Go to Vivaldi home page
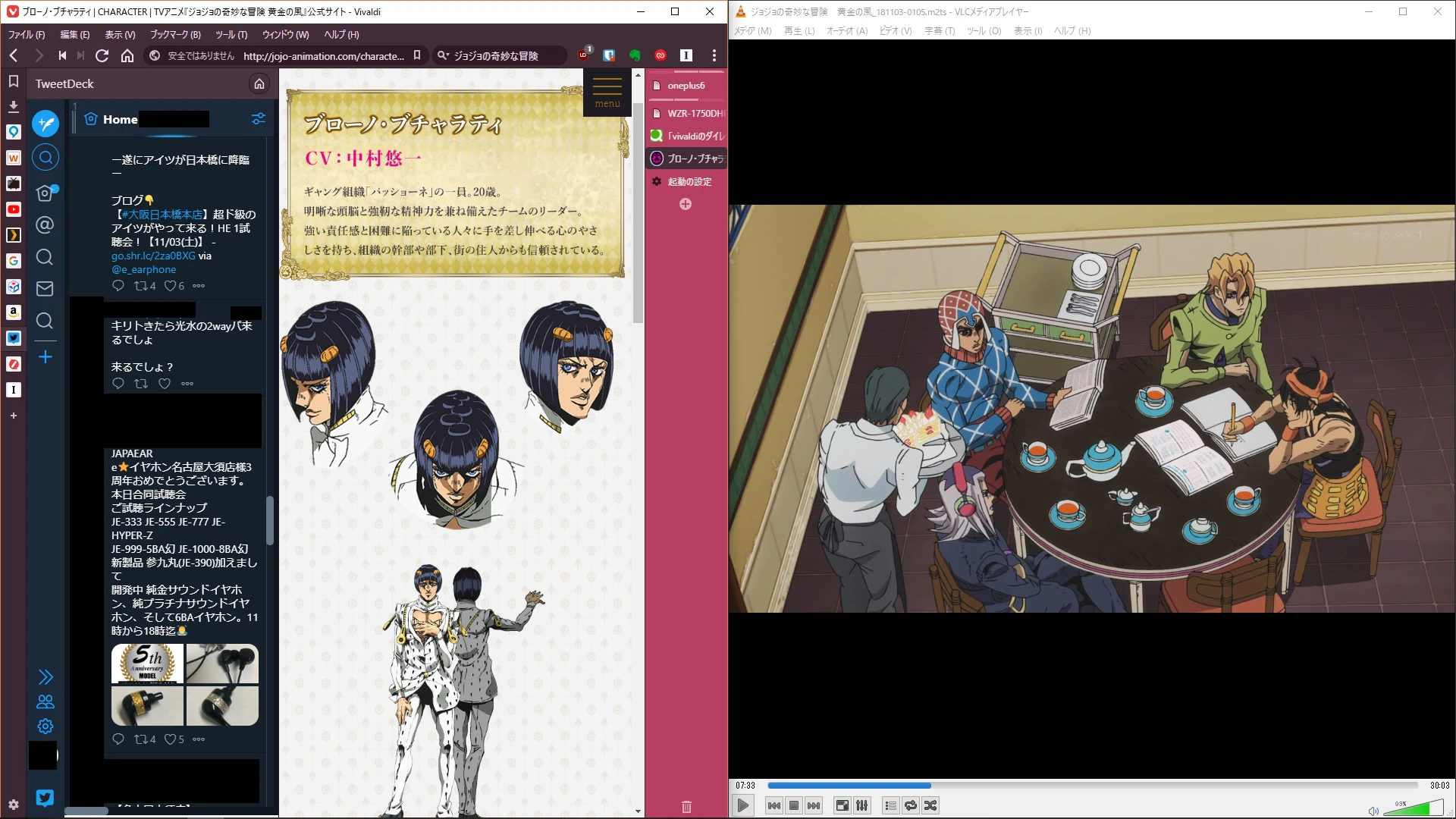This screenshot has height=819, width=1456. click(127, 55)
